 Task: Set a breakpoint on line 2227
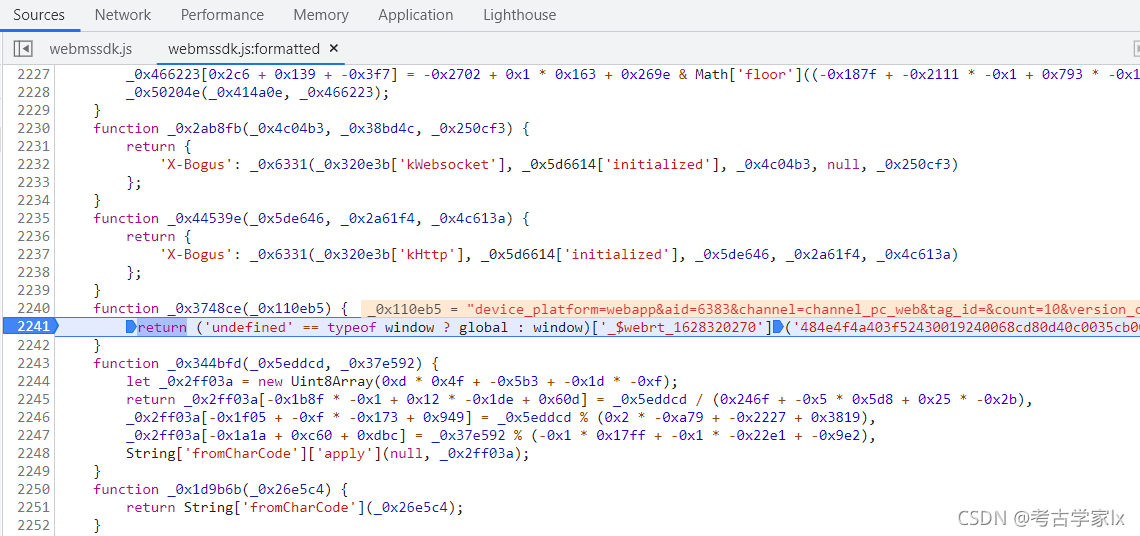pos(33,74)
